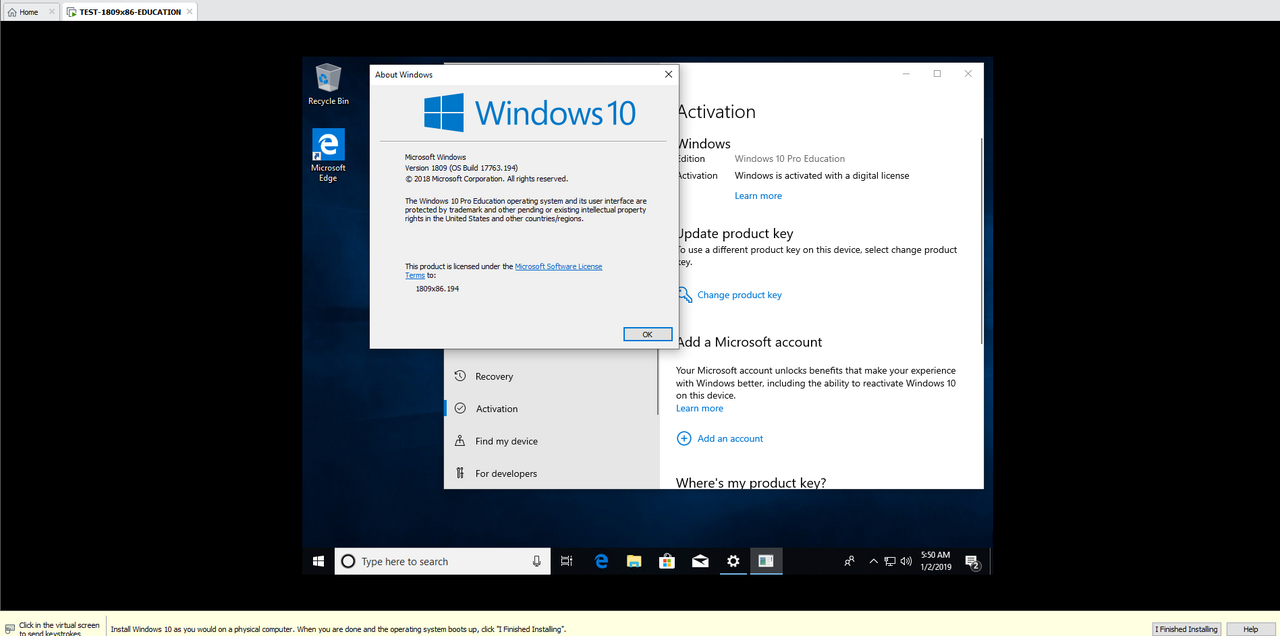The width and height of the screenshot is (1280, 636).
Task: Minimize the Settings window
Action: coord(905,73)
